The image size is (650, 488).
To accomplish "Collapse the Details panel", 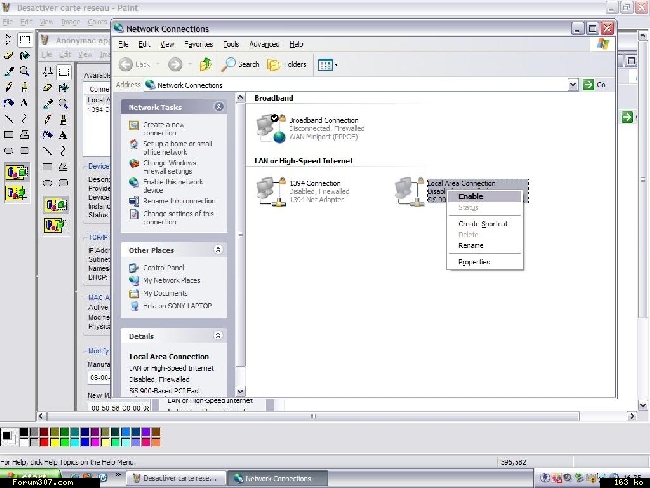I will 218,338.
